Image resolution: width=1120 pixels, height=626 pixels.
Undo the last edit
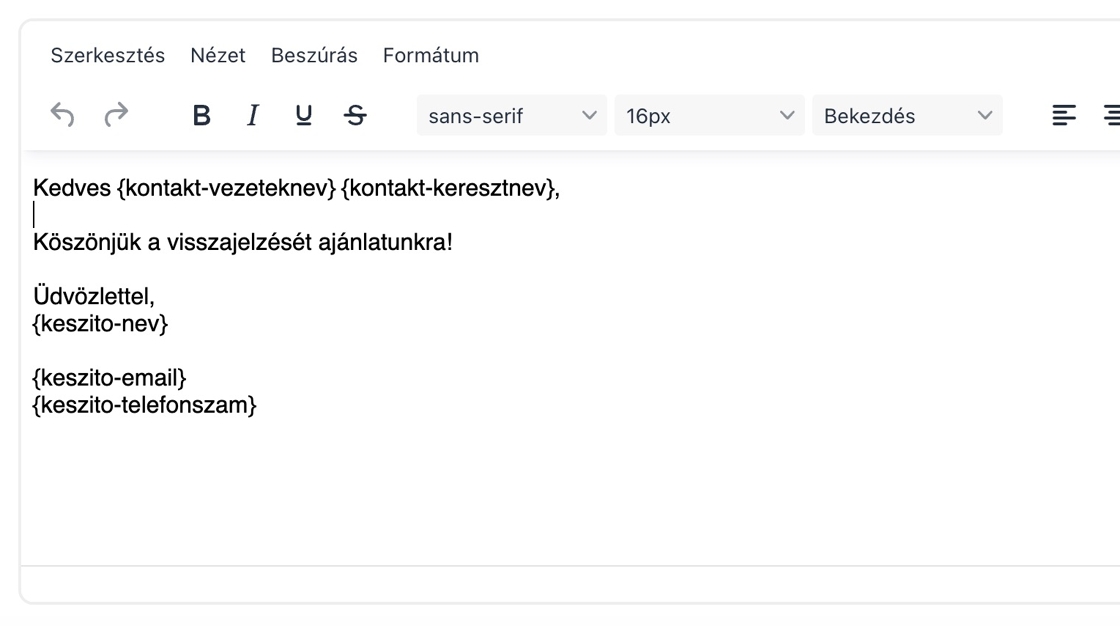point(63,116)
